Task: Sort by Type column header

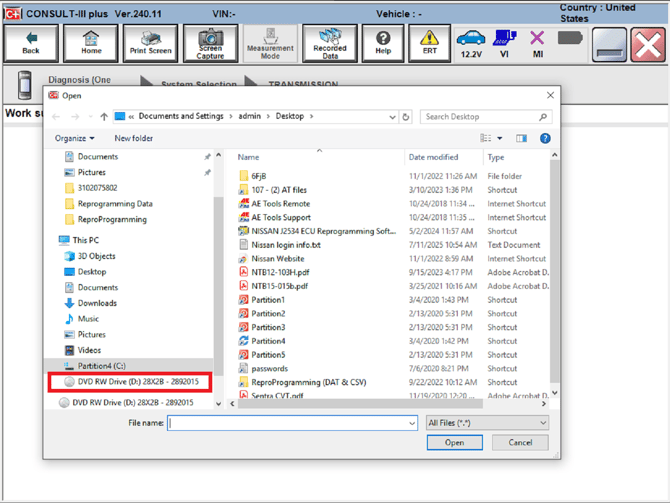Action: coord(496,157)
